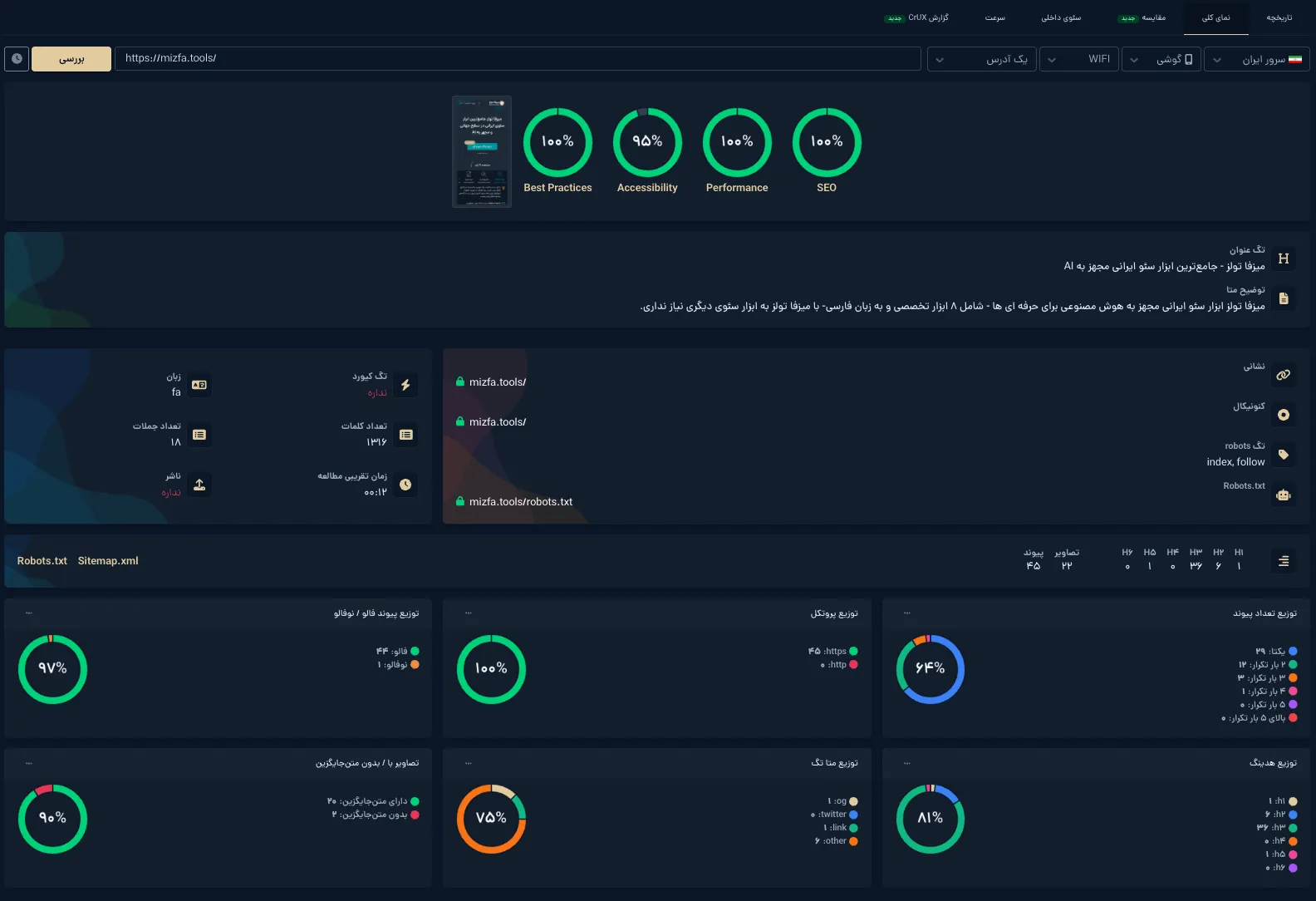Click the headings outline icon beside H1
The image size is (1316, 901).
pyautogui.click(x=1284, y=561)
